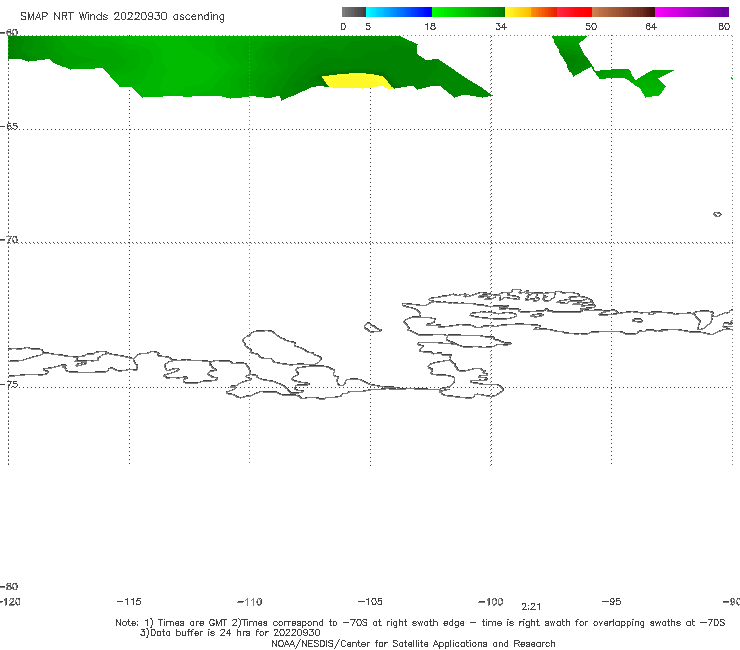The height and width of the screenshot is (650, 740).
Task: Click the "SMAP NRT Winds 20220930 ascending" title
Action: coord(122,16)
